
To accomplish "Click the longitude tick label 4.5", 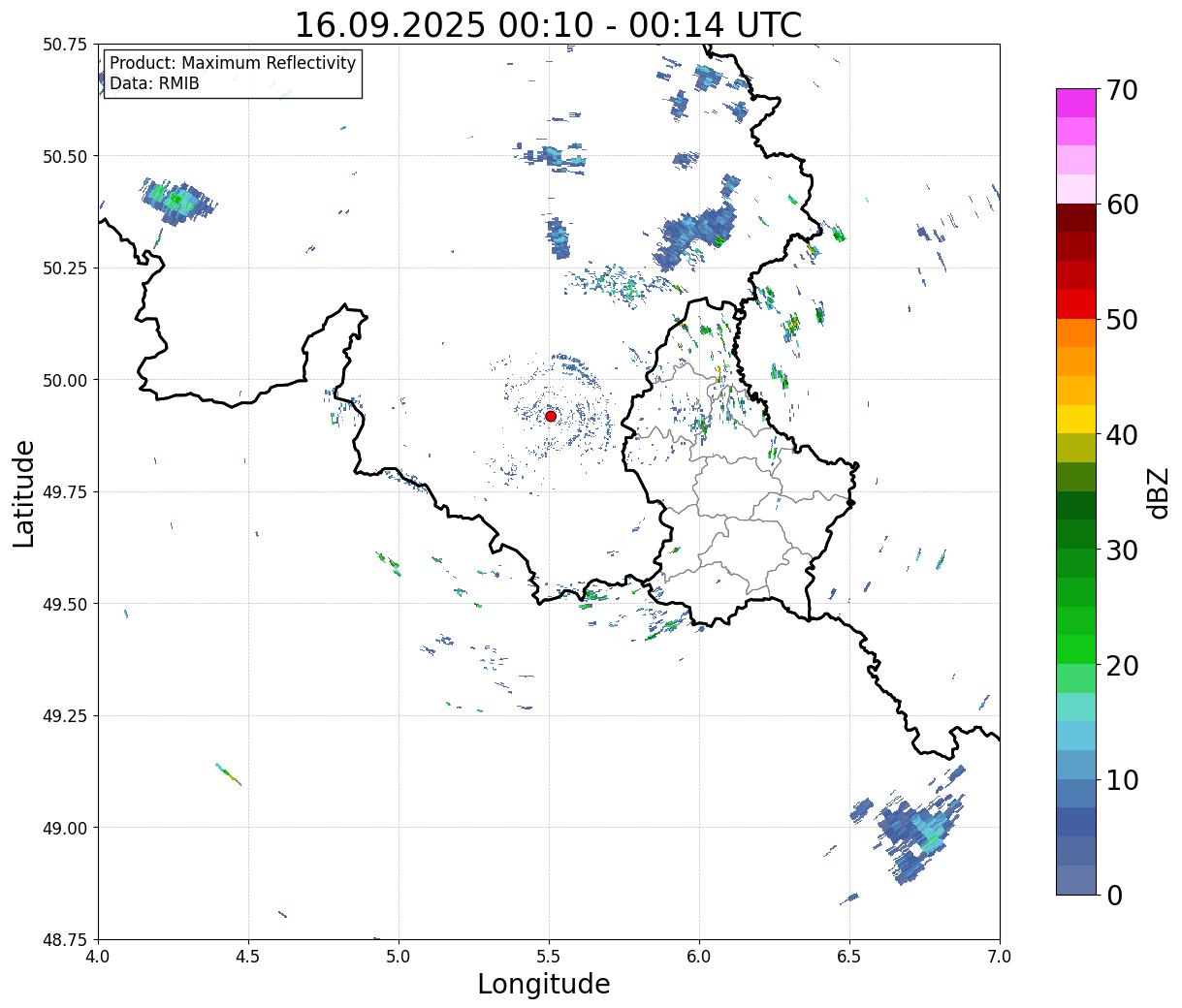I will [248, 957].
